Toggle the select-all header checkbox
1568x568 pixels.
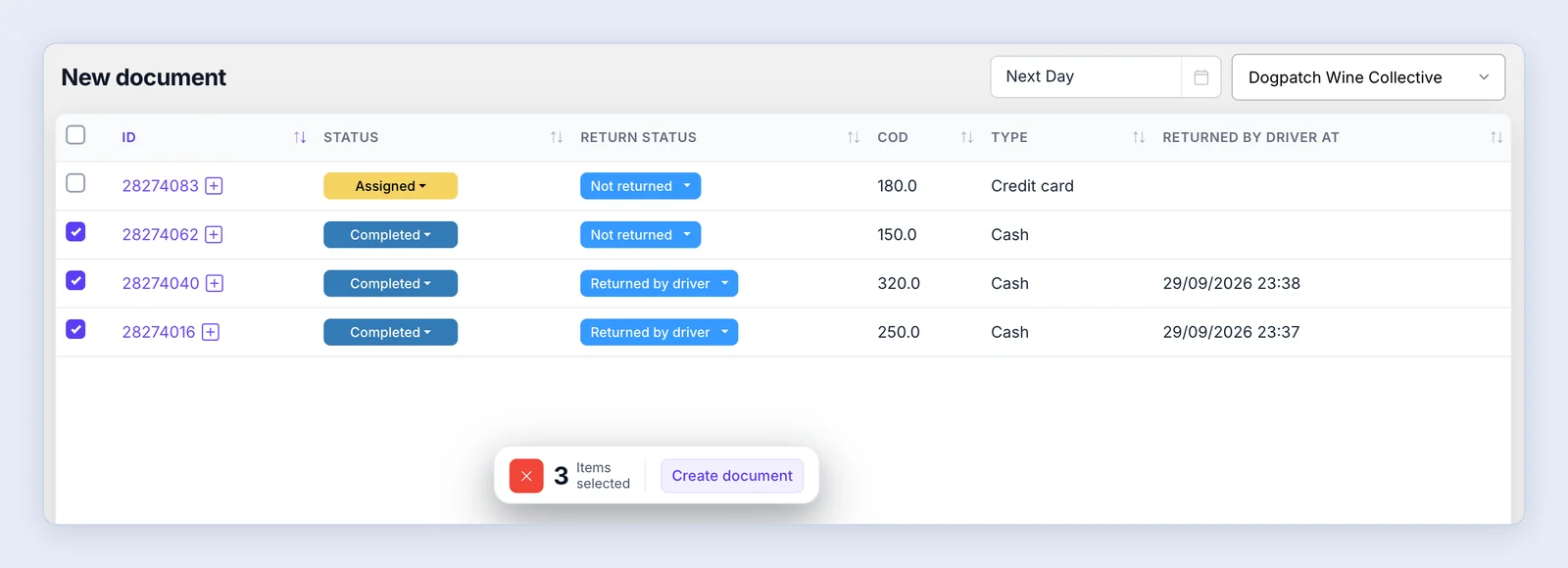[75, 135]
